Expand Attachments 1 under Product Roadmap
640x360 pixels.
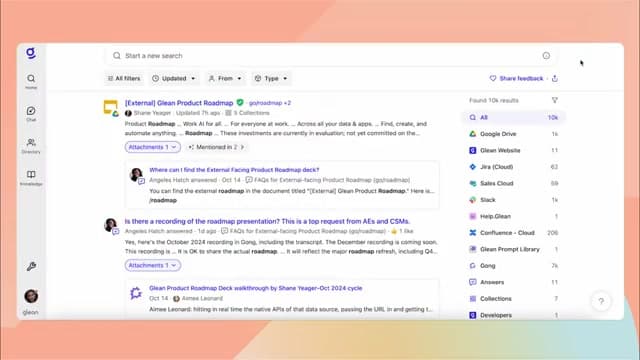tap(153, 147)
